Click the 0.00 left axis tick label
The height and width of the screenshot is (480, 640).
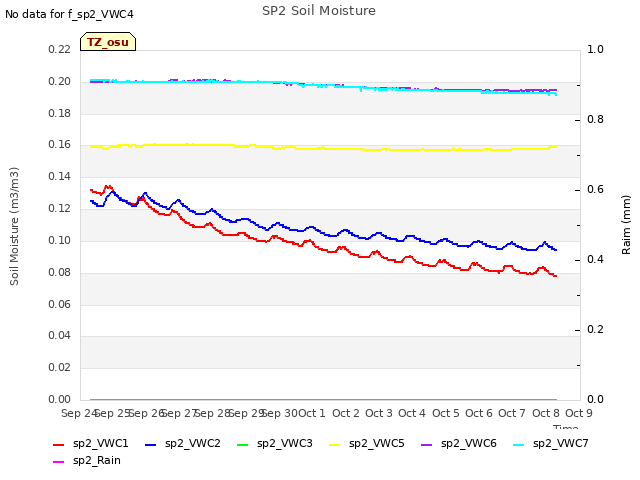click(60, 400)
